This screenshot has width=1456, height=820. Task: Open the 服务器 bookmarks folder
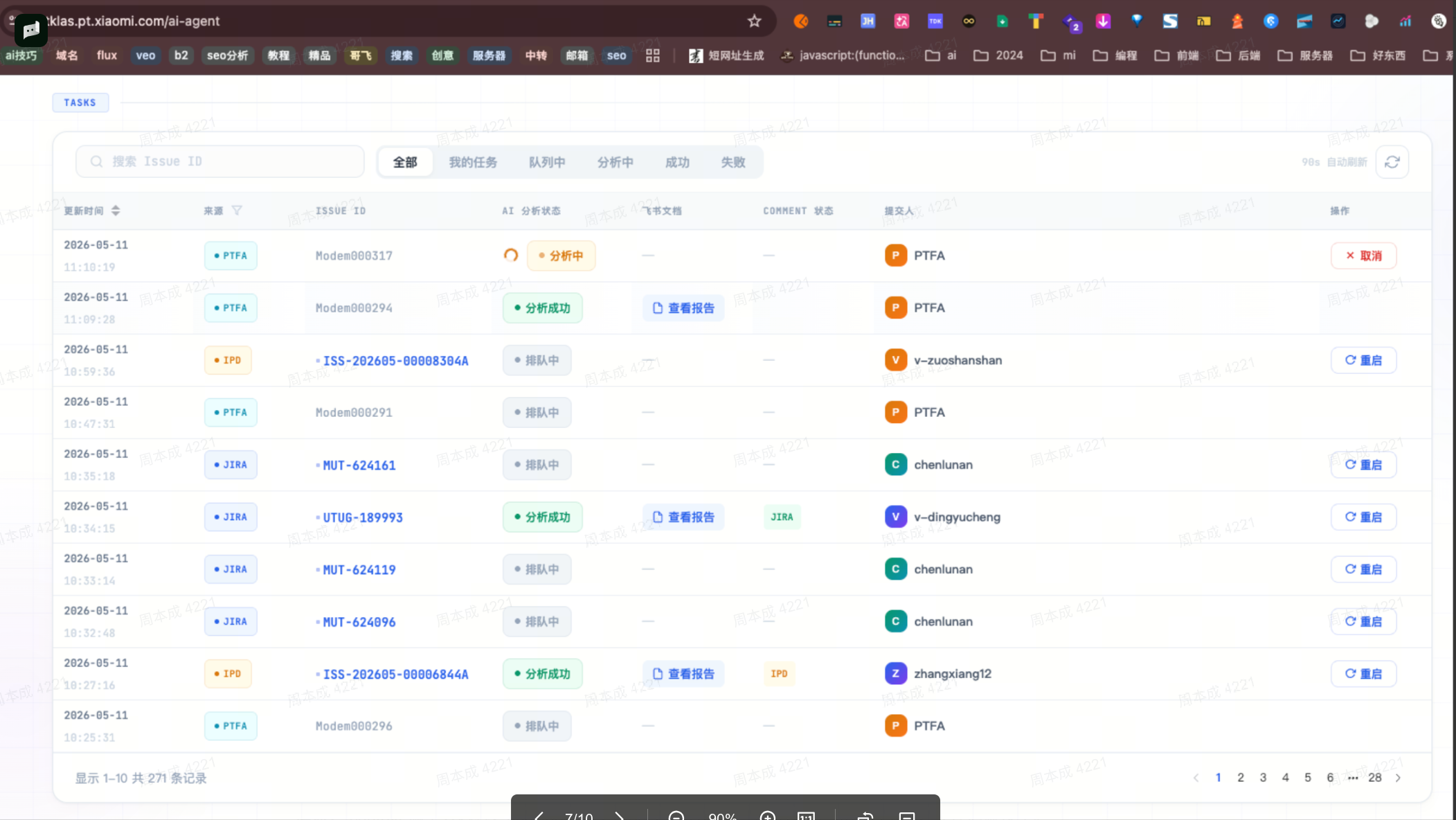[1305, 55]
